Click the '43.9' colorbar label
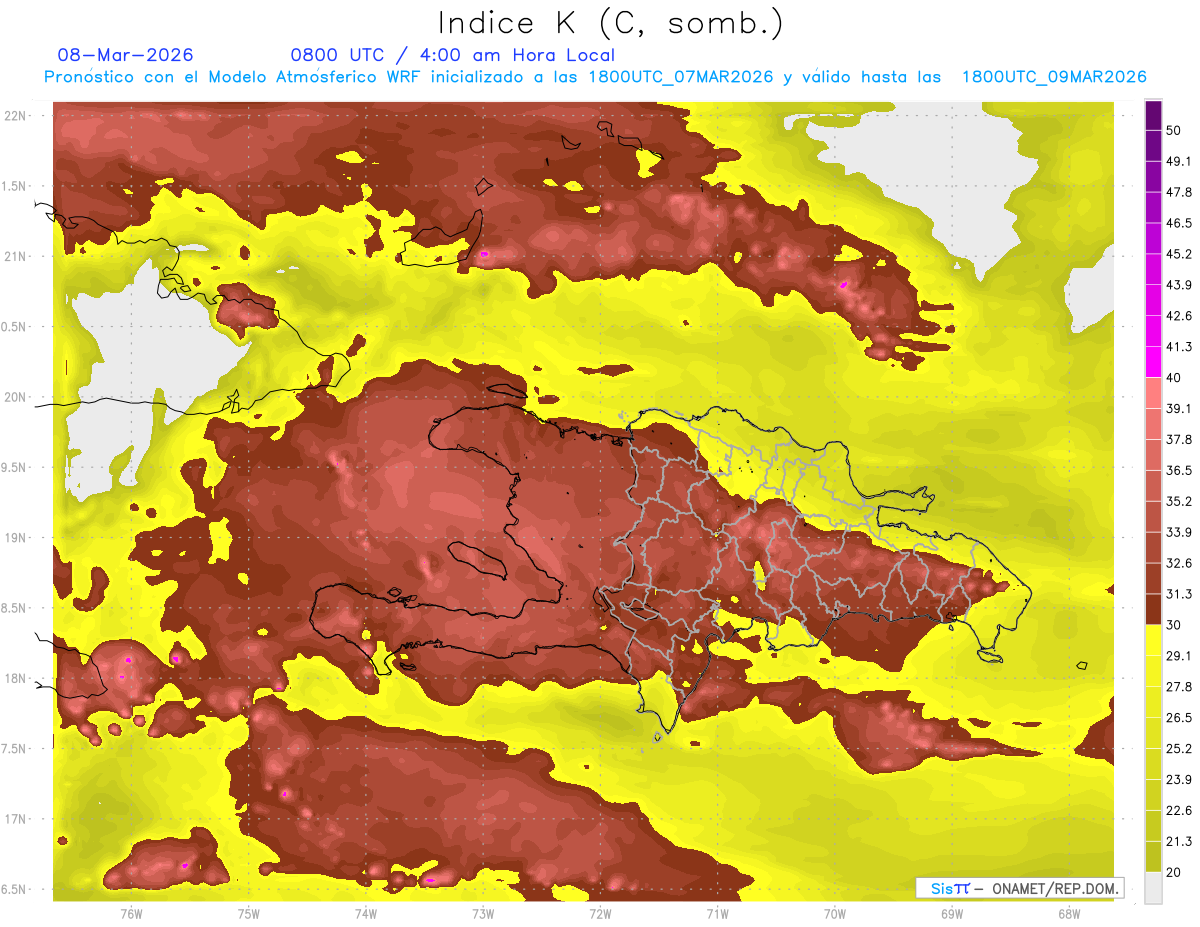 click(x=1179, y=285)
